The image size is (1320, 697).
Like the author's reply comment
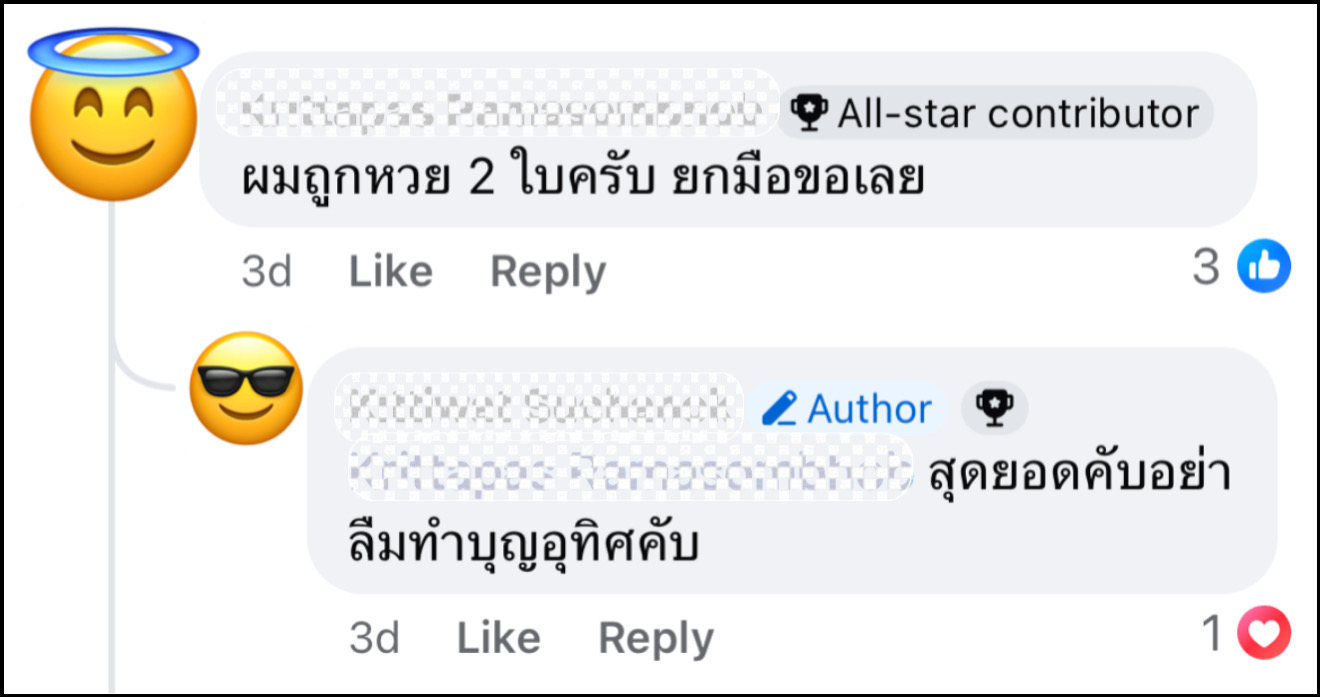coord(499,638)
